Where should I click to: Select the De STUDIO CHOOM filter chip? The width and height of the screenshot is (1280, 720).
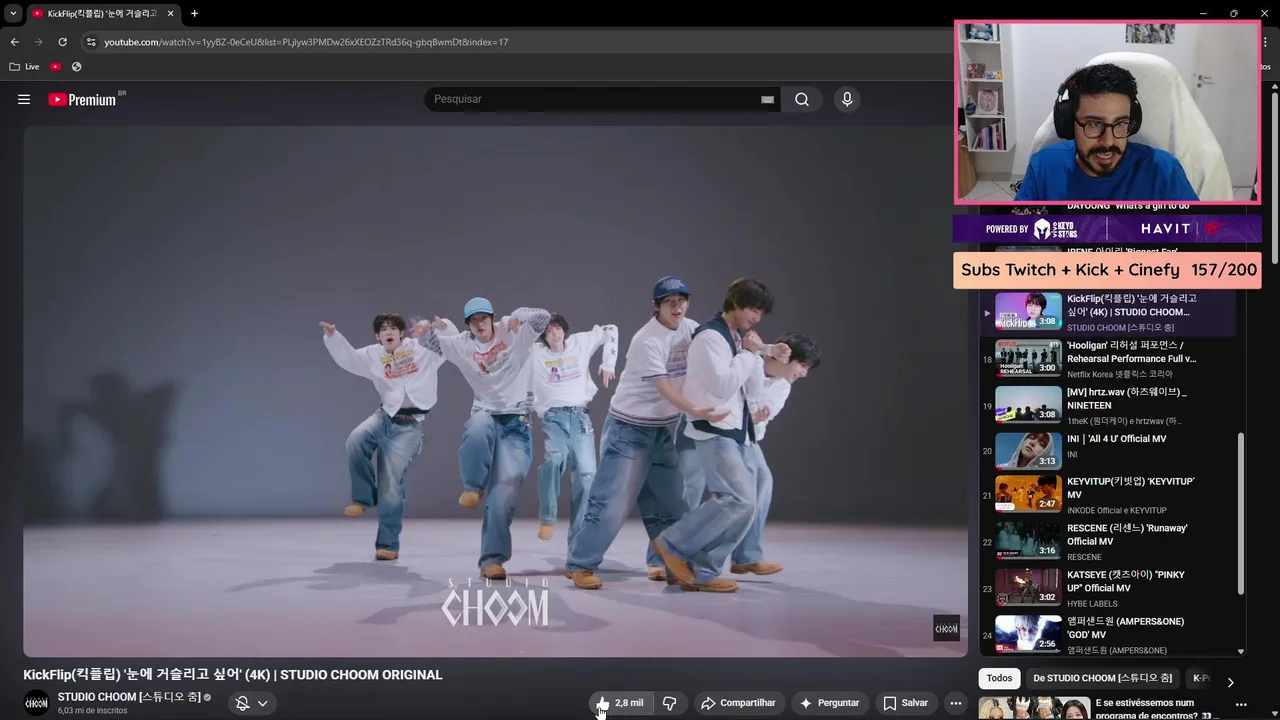click(x=1103, y=678)
